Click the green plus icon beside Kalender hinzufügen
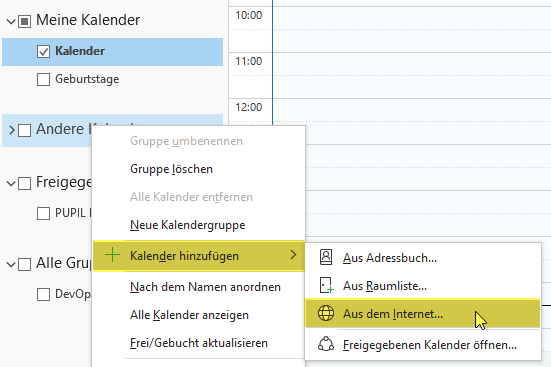Image resolution: width=551 pixels, height=367 pixels. click(112, 255)
